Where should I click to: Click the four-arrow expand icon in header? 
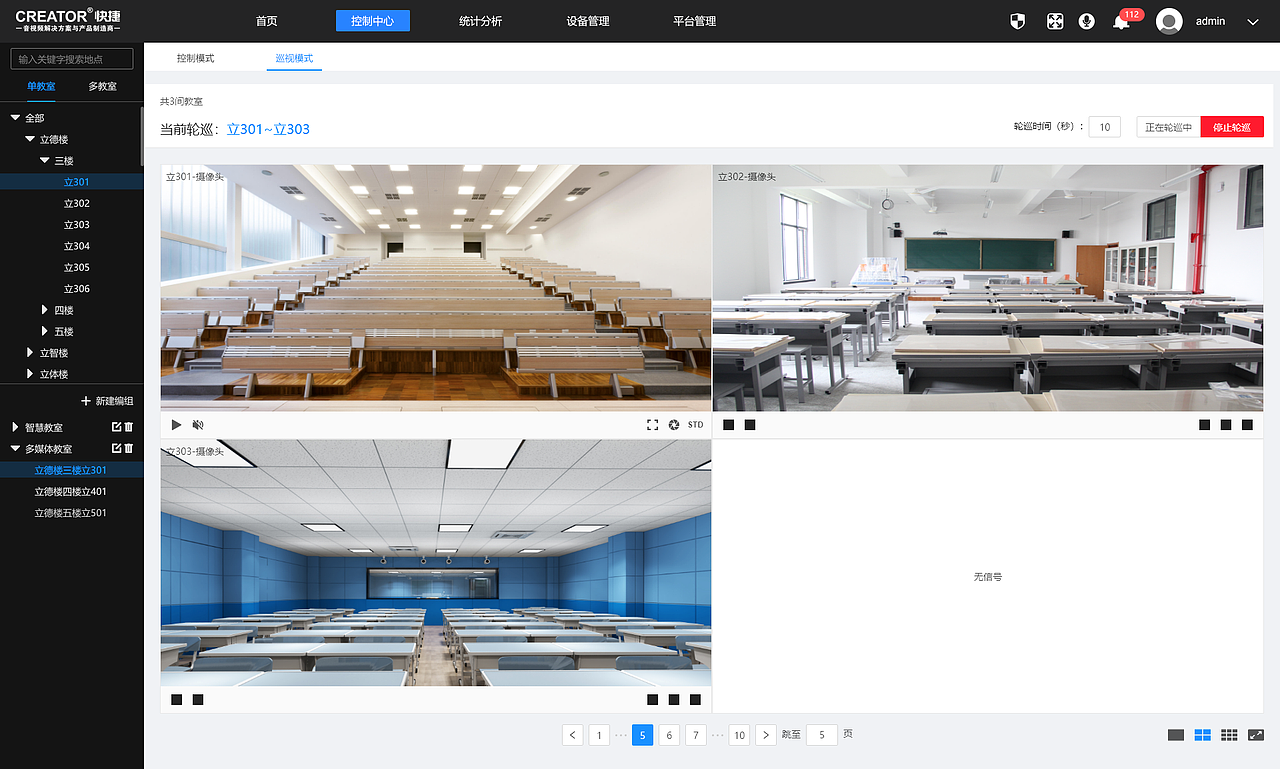1054,21
